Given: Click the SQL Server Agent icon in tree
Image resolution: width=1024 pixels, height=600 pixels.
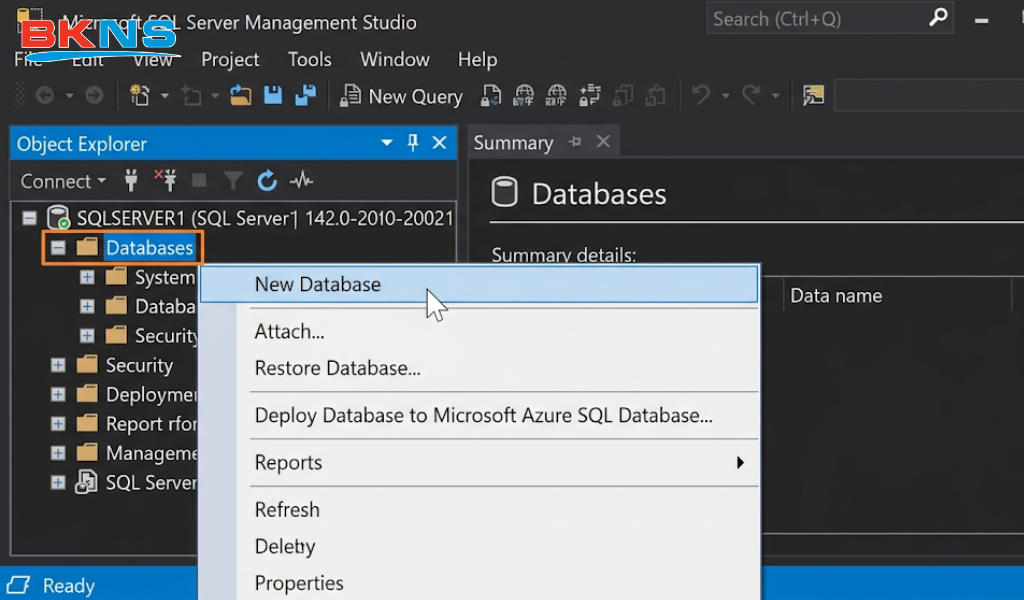Looking at the screenshot, I should click(86, 482).
